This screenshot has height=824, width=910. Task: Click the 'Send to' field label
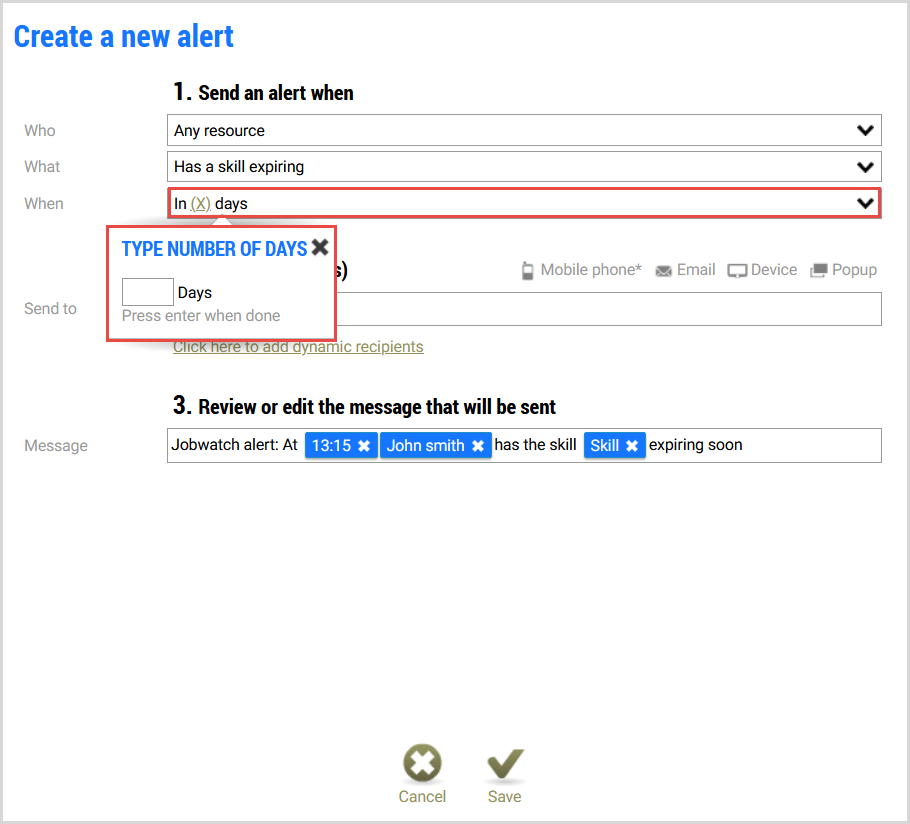click(x=50, y=309)
